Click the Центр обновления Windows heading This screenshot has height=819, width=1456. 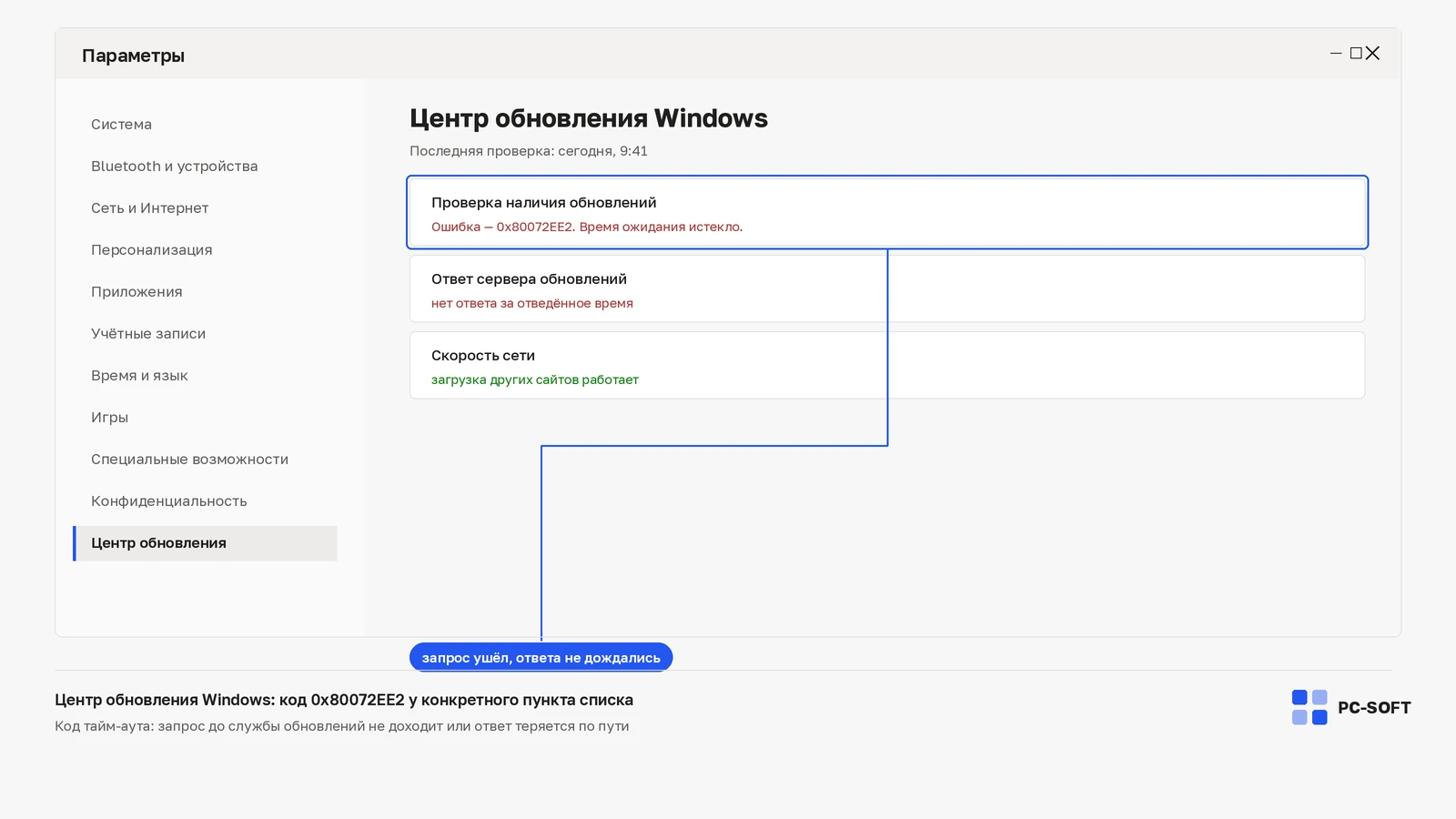point(589,118)
